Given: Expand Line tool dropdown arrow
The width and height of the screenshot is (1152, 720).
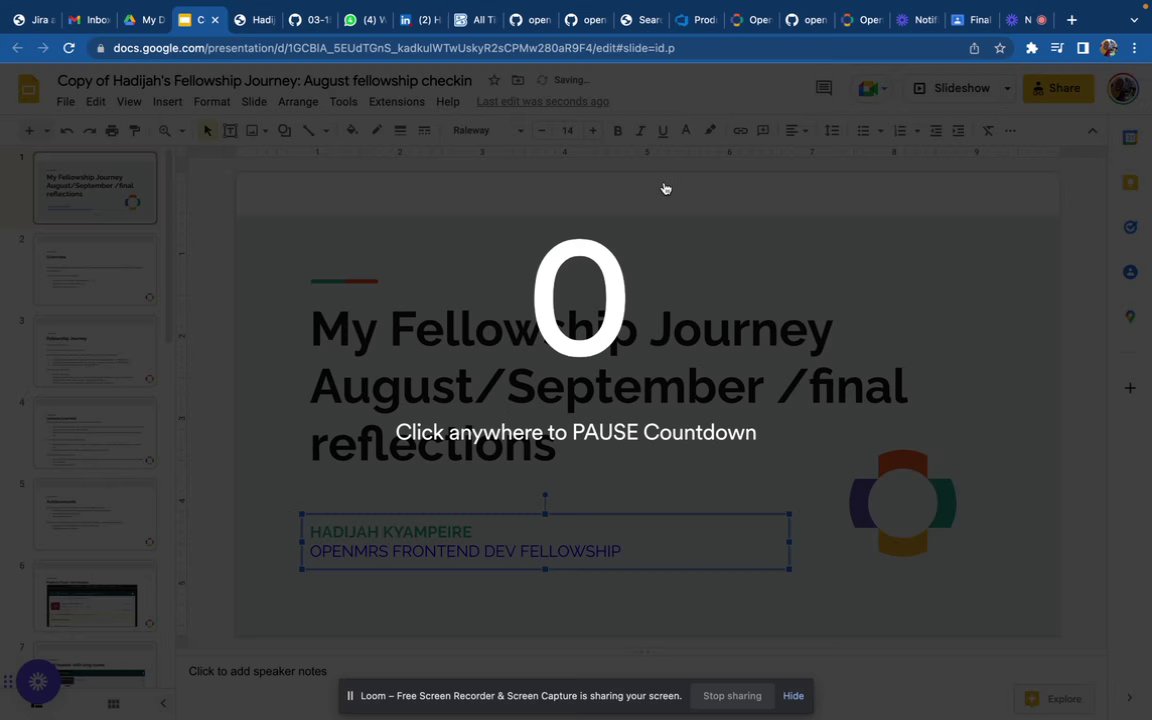Looking at the screenshot, I should [325, 131].
